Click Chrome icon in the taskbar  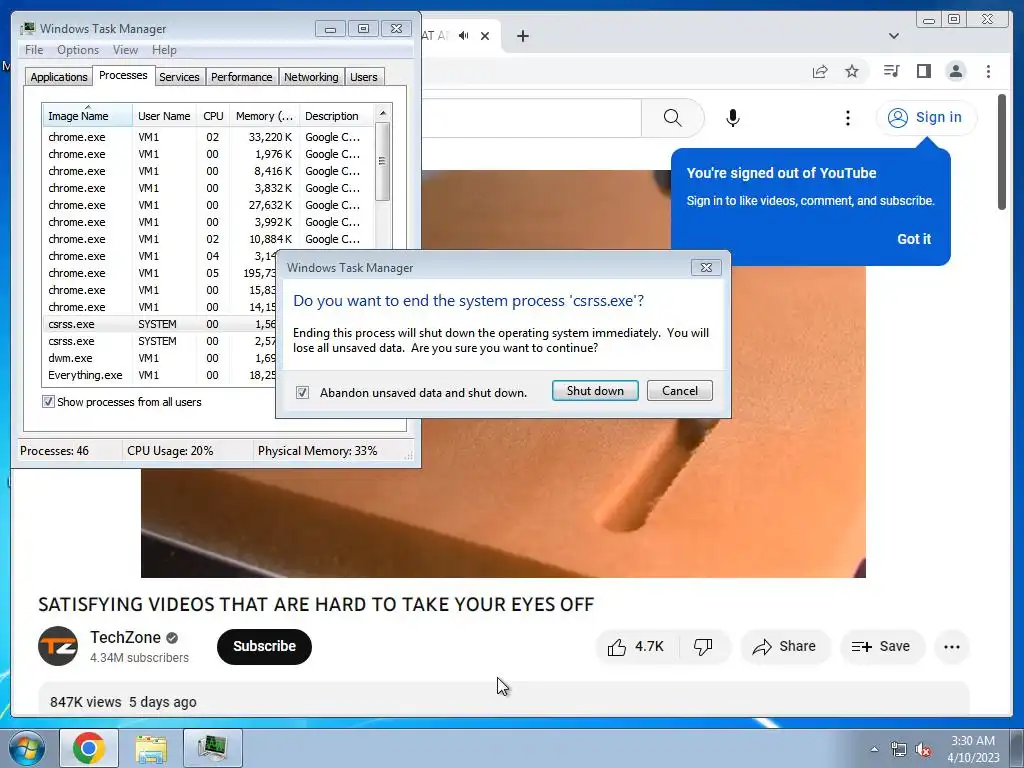pyautogui.click(x=89, y=748)
